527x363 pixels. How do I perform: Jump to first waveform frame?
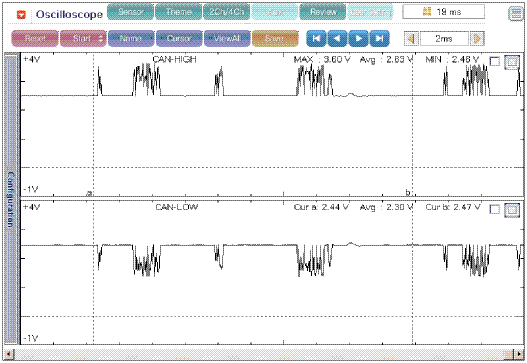click(316, 38)
